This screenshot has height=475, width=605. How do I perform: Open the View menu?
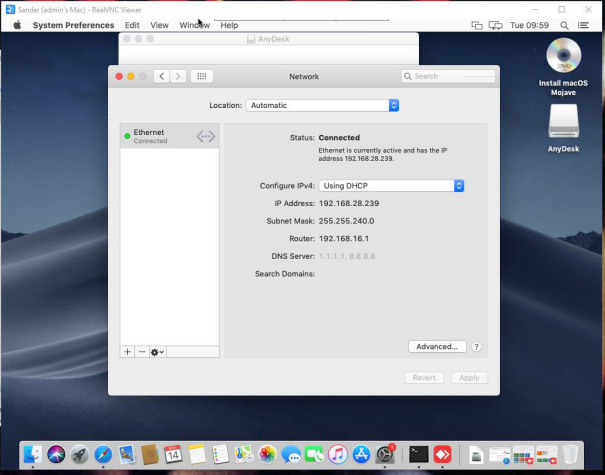tap(159, 25)
